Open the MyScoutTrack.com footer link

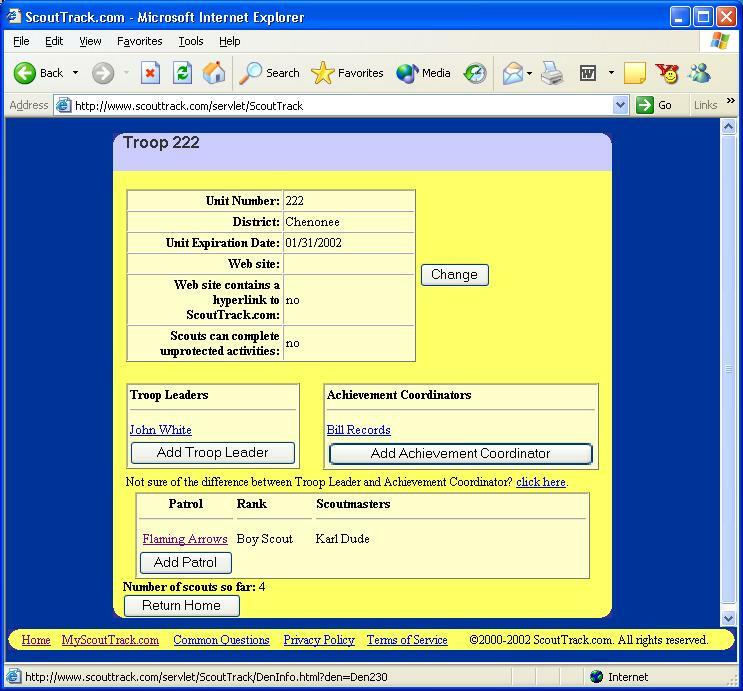tap(110, 640)
